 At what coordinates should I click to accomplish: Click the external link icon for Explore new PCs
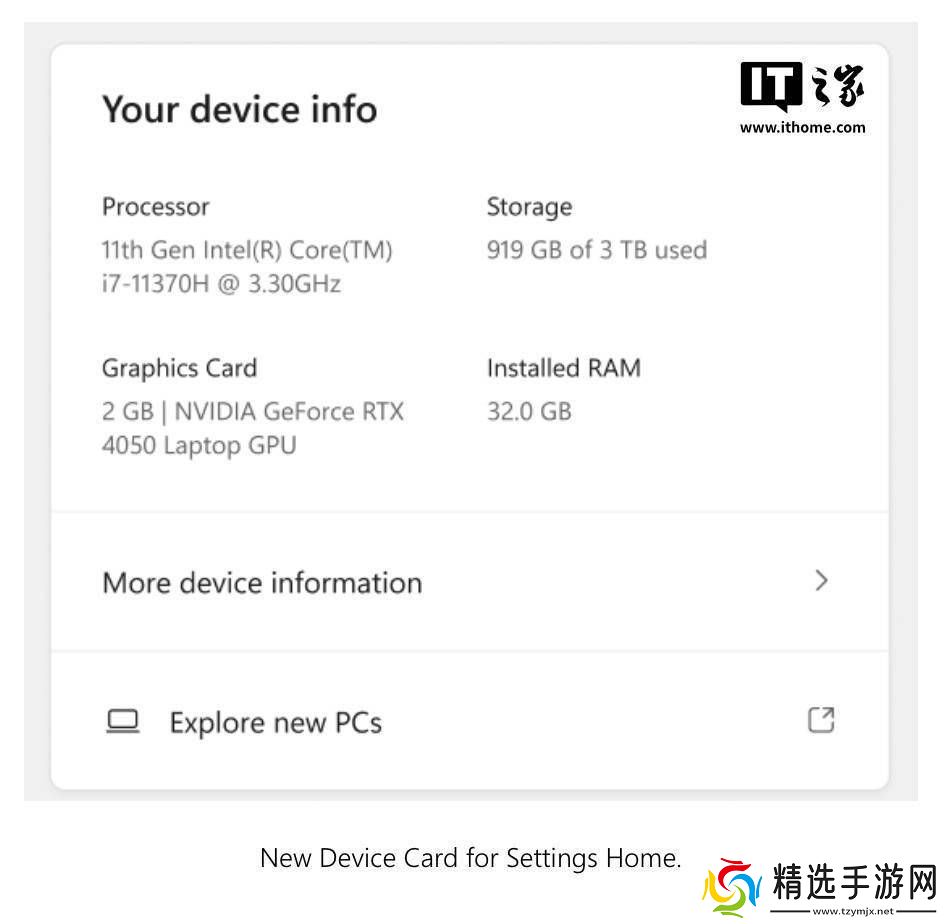[821, 720]
